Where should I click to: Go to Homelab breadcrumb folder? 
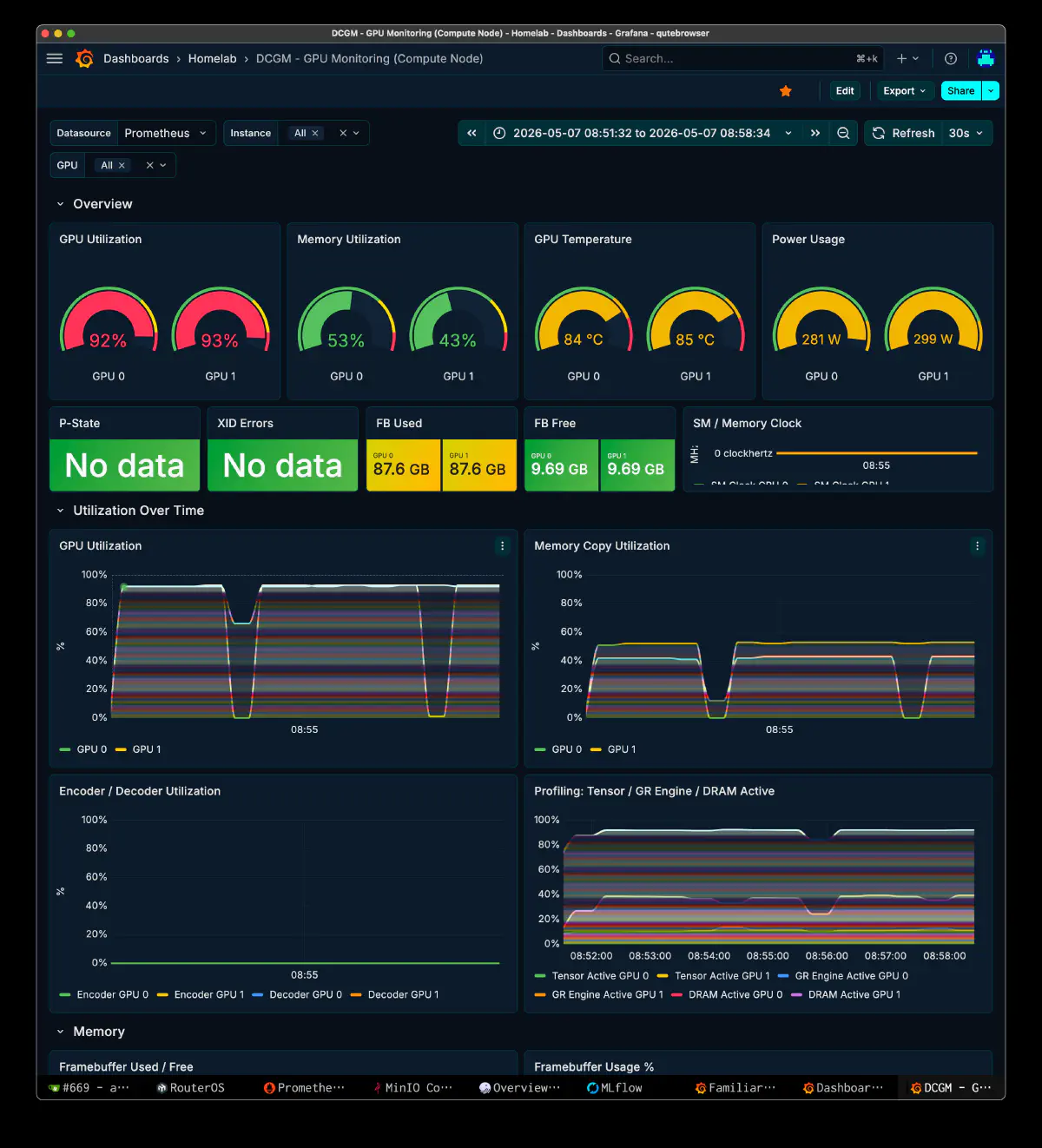point(212,58)
